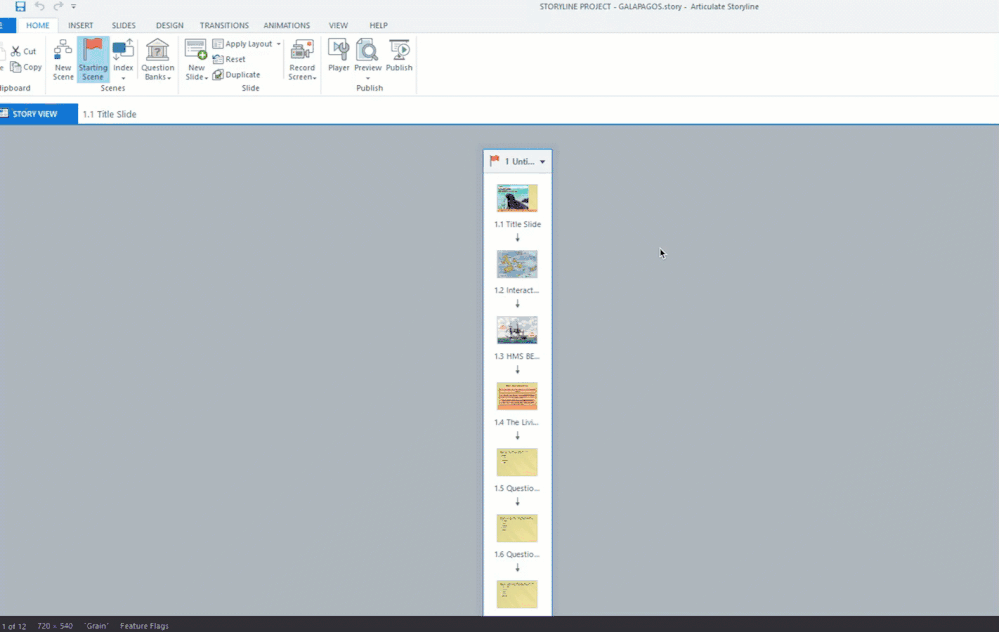Click Reset slide layout

pyautogui.click(x=229, y=59)
